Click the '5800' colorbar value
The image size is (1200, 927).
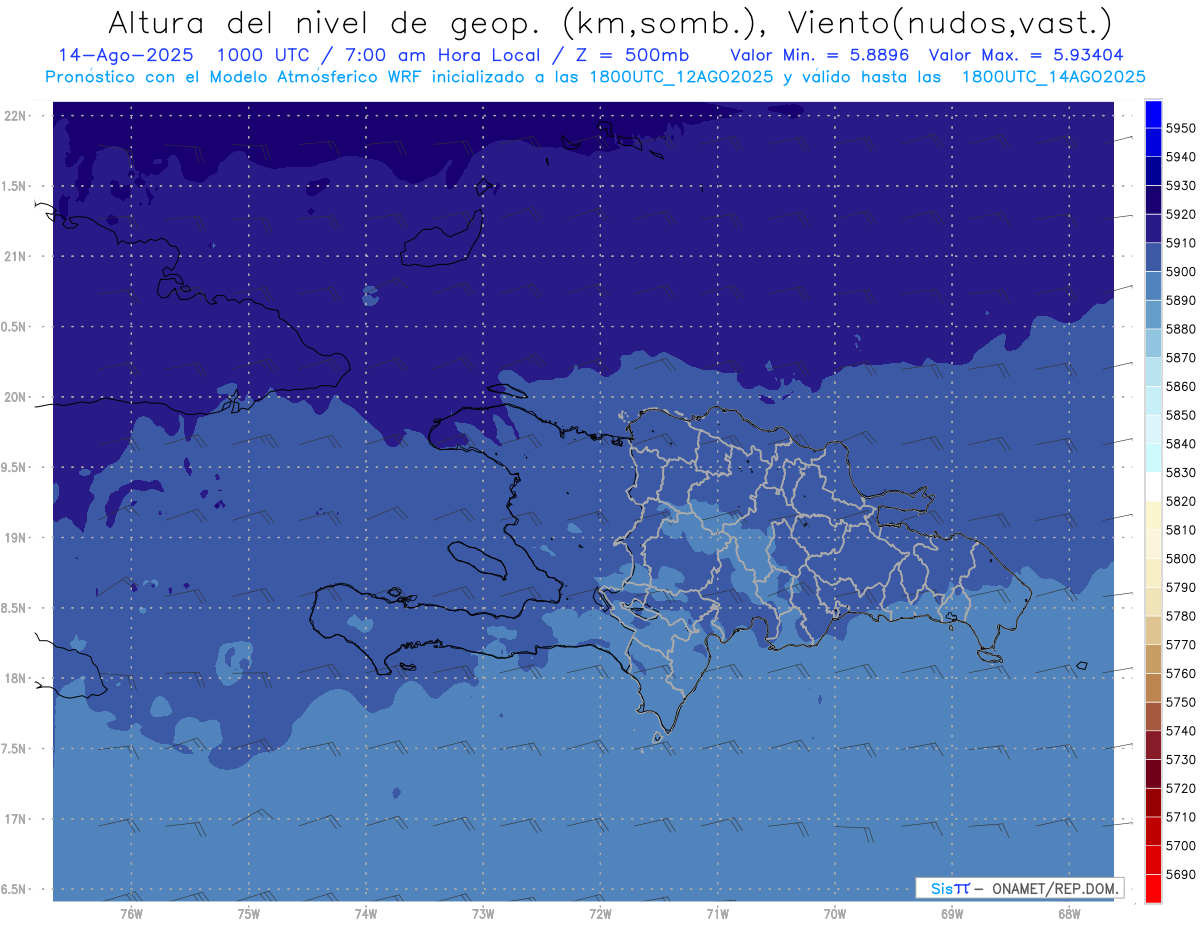click(1181, 558)
